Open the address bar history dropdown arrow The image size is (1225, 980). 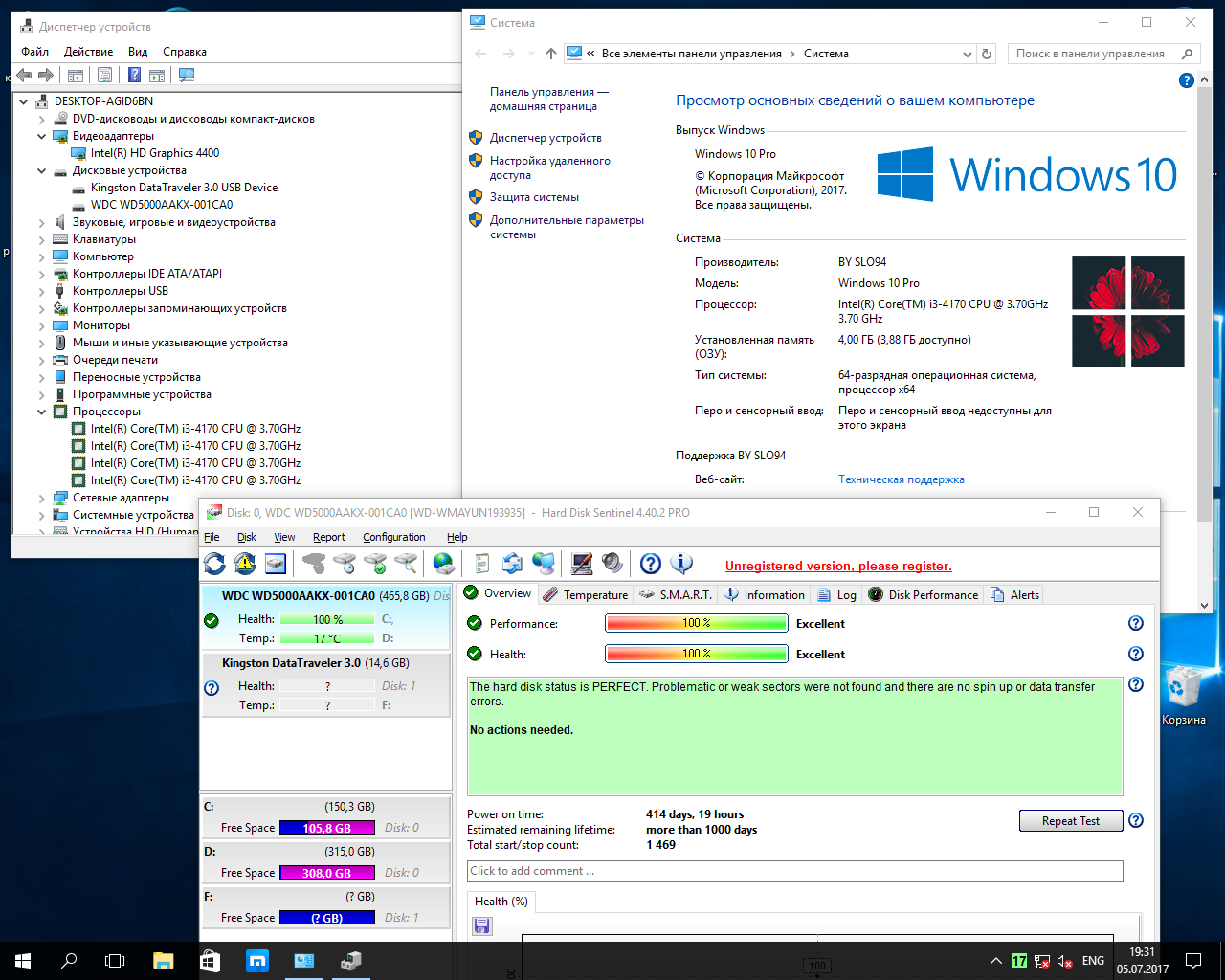point(967,55)
